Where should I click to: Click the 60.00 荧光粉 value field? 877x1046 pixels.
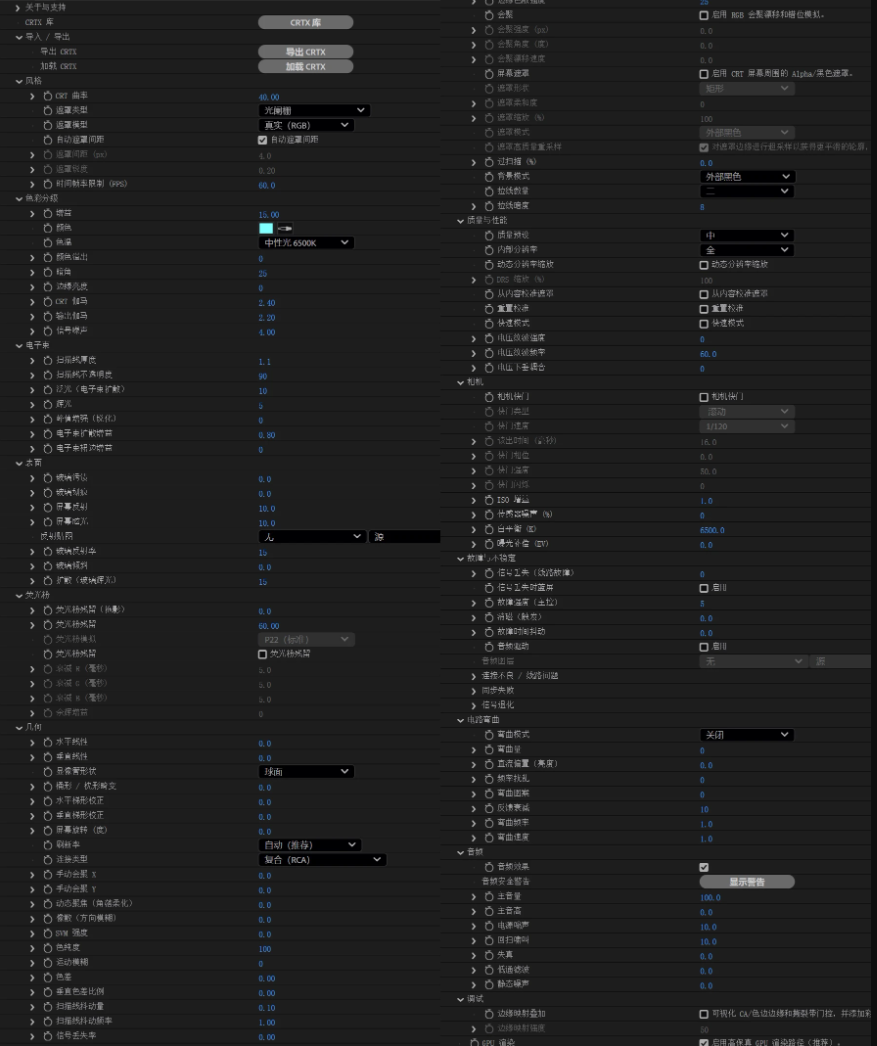[x=269, y=626]
